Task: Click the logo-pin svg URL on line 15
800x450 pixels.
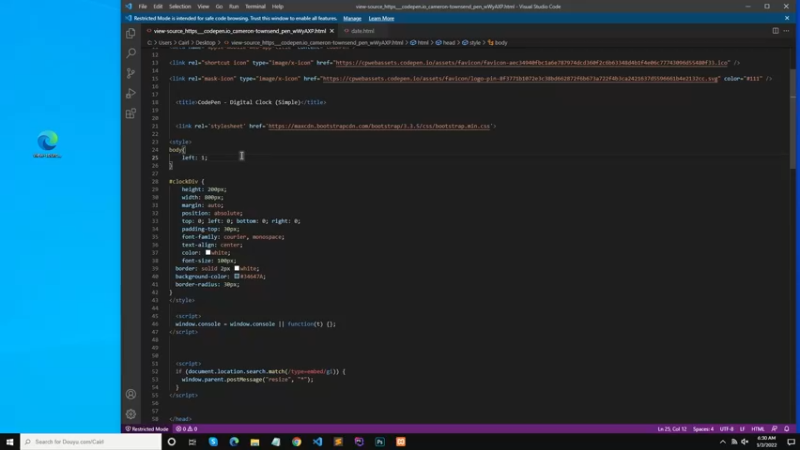Action: tap(520, 79)
